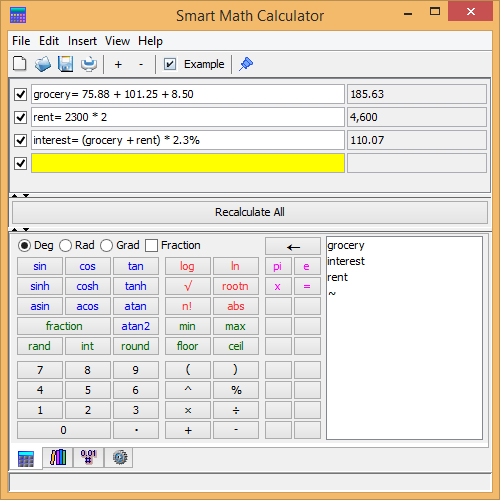Remove a row with the toolbar minus button
Image resolution: width=500 pixels, height=500 pixels.
click(x=141, y=64)
